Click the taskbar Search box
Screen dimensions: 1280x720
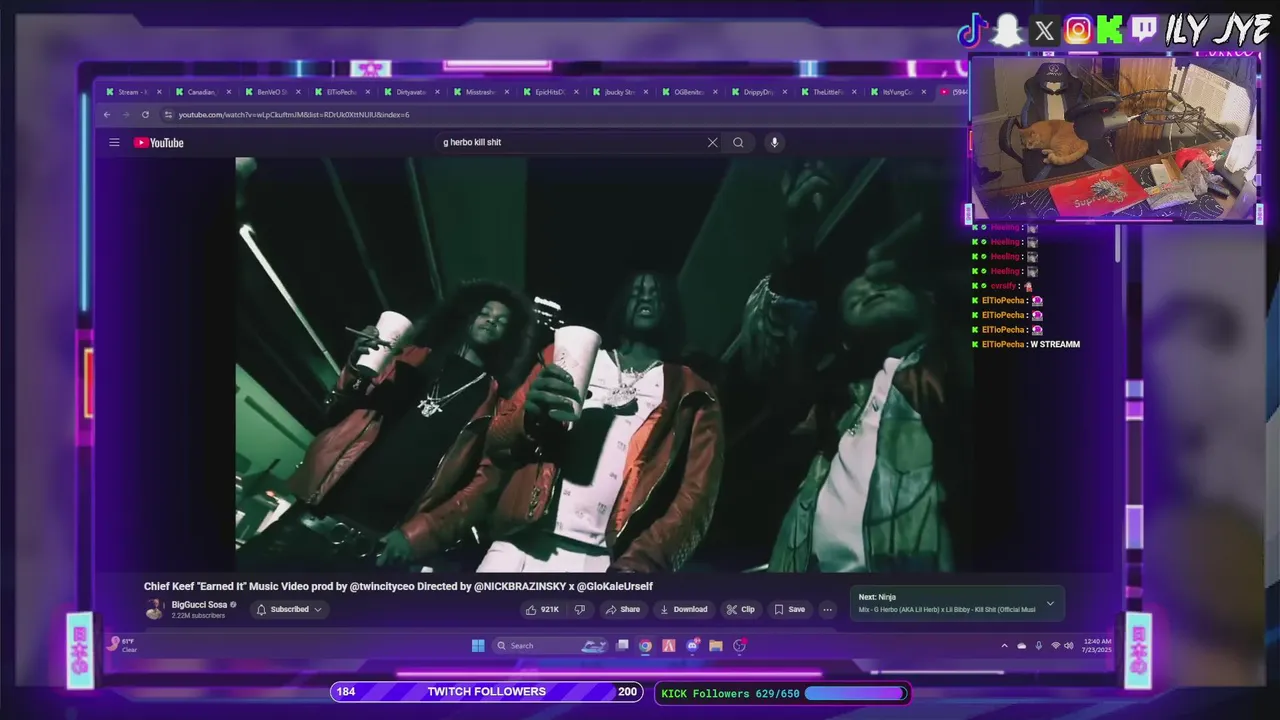coord(550,646)
